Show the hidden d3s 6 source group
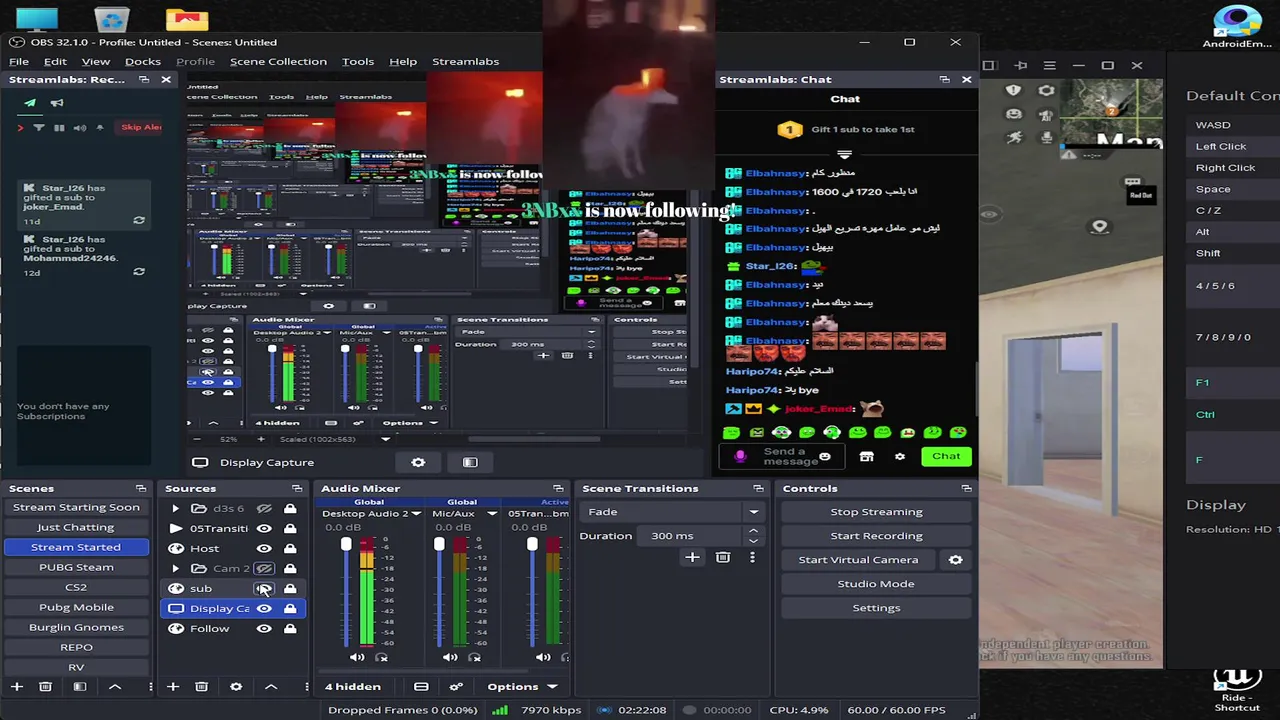Viewport: 1280px width, 720px height. [264, 509]
